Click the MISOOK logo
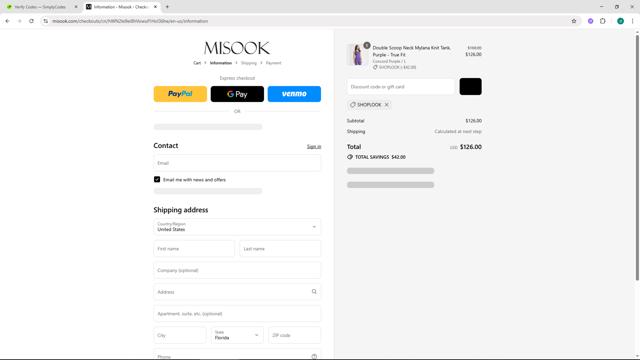This screenshot has height=360, width=640. click(237, 48)
